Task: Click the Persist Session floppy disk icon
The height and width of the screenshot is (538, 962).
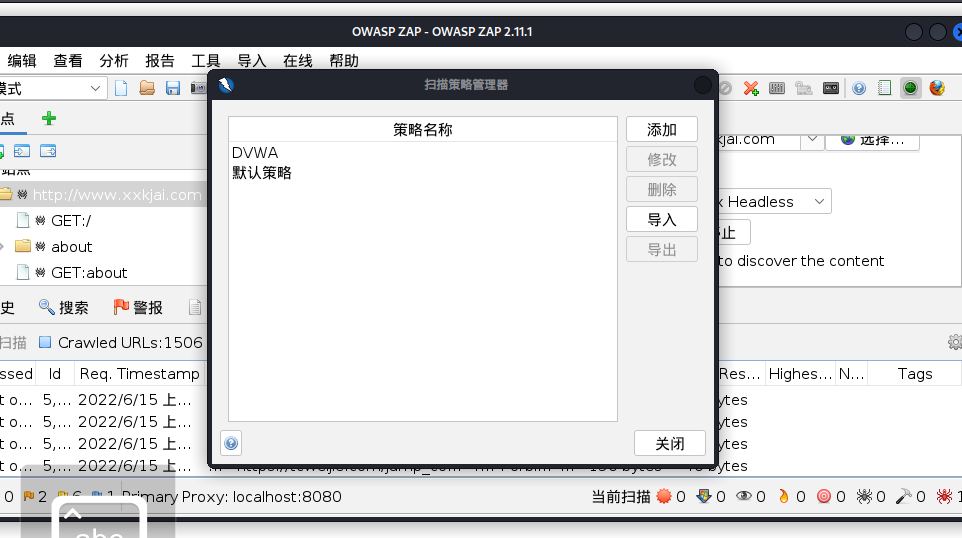Action: click(173, 88)
